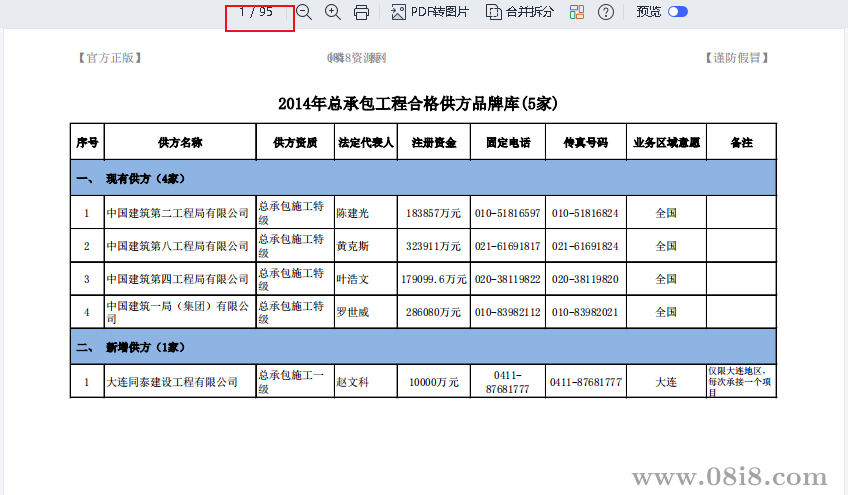Select supplier name 中国建筑第二工程局有限公司
The width and height of the screenshot is (848, 495).
[x=177, y=213]
